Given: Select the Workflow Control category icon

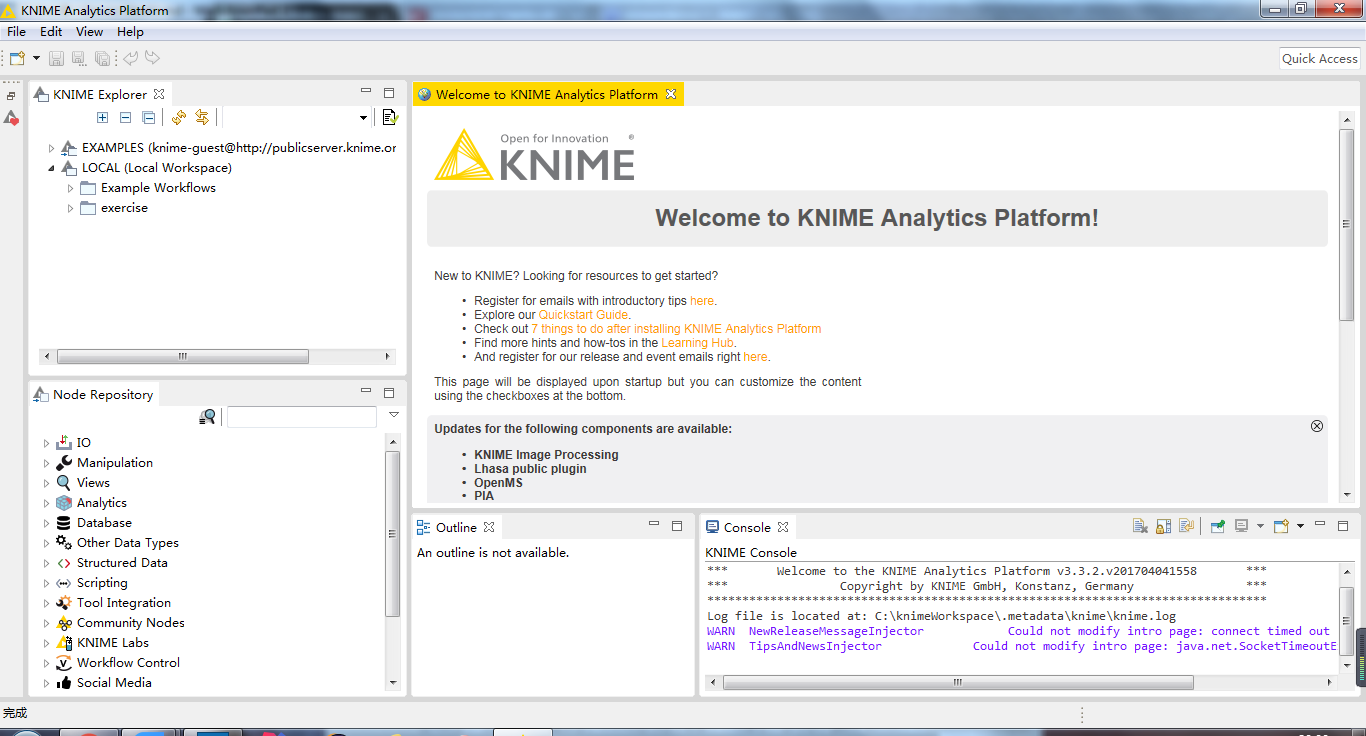Looking at the screenshot, I should [x=64, y=663].
